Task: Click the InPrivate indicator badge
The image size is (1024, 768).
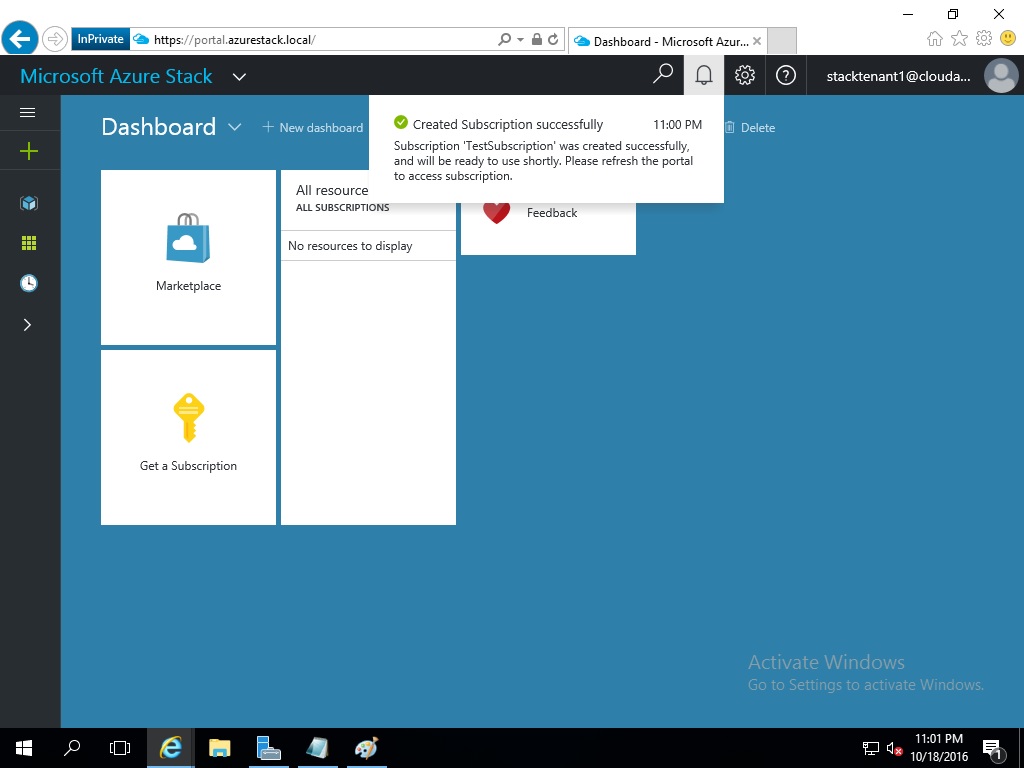Action: coord(101,39)
